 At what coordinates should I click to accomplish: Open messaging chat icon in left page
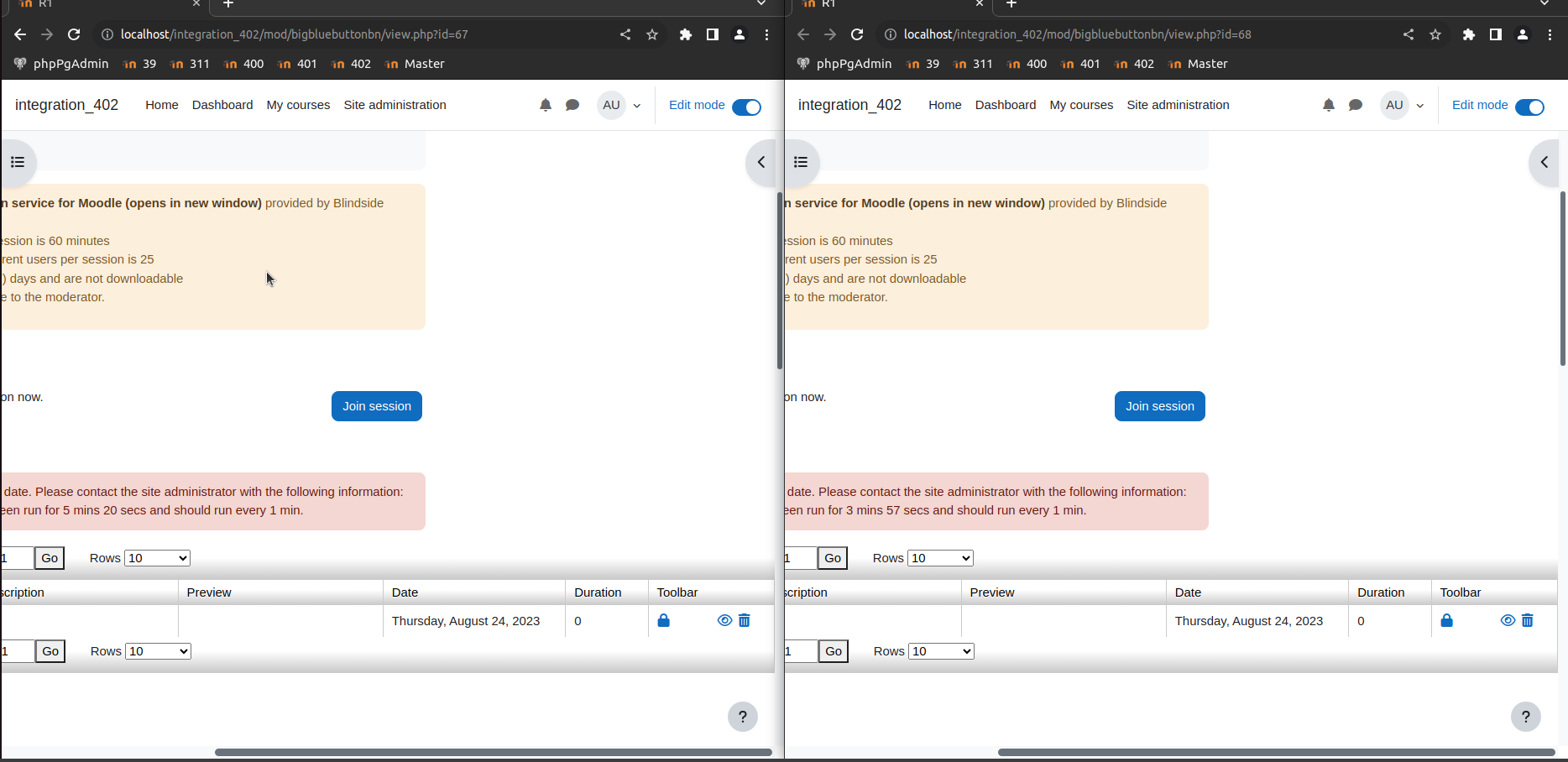pyautogui.click(x=572, y=105)
